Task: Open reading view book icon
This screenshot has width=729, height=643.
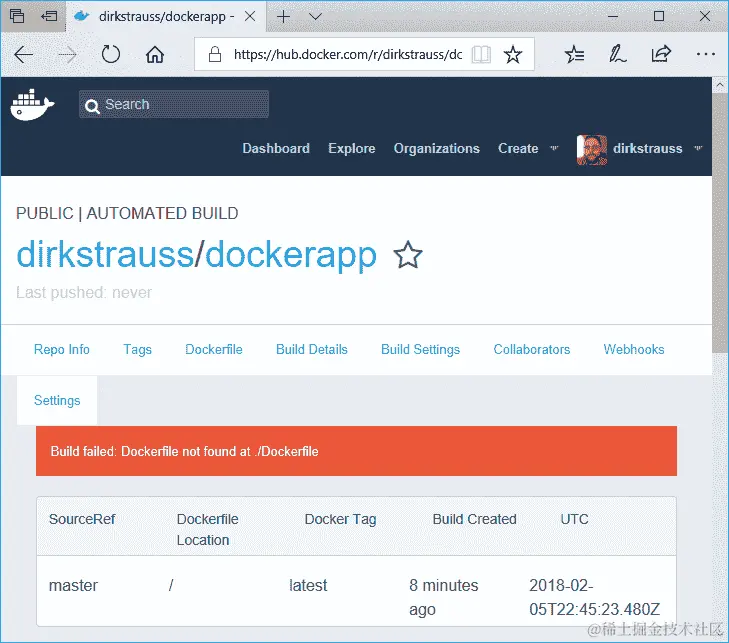Action: pyautogui.click(x=481, y=55)
